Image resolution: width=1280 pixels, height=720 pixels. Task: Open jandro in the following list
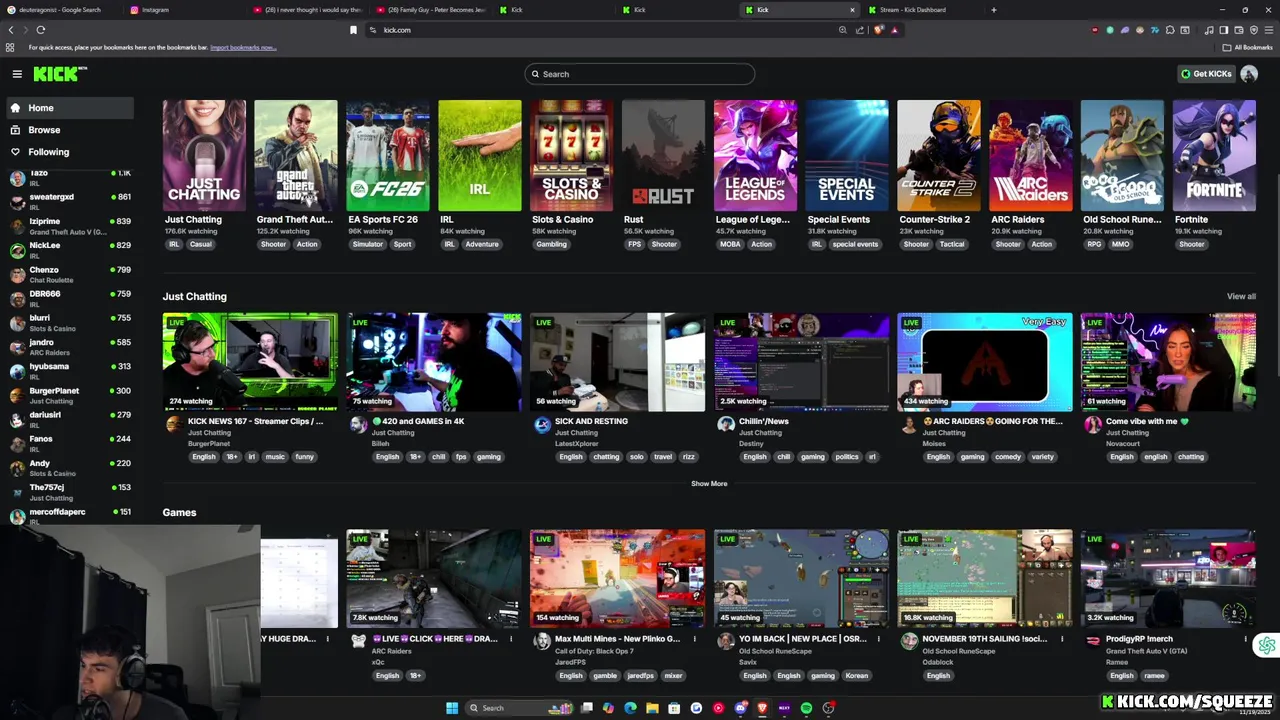coord(68,347)
